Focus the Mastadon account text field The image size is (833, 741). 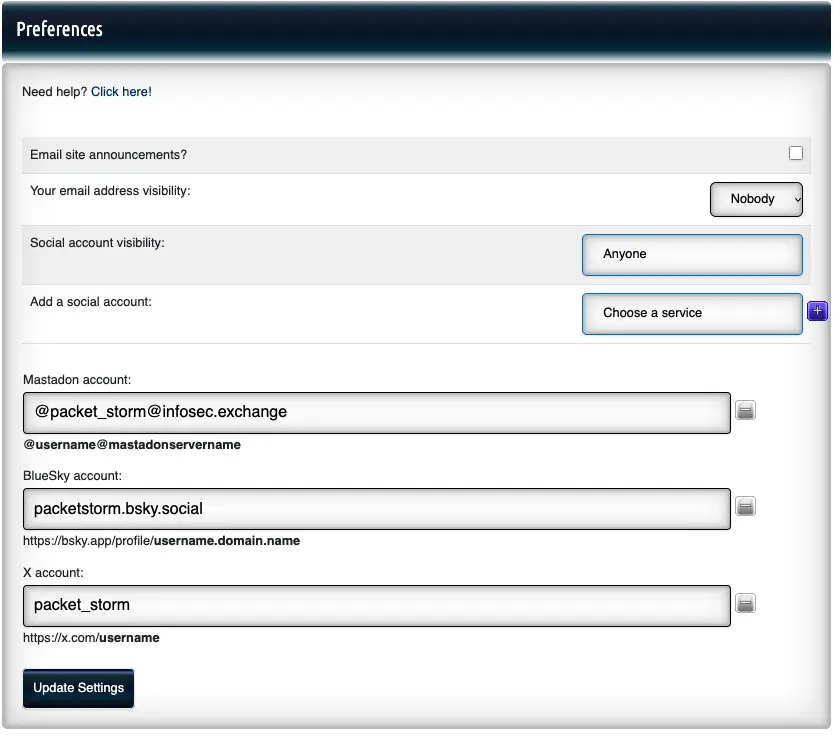376,412
